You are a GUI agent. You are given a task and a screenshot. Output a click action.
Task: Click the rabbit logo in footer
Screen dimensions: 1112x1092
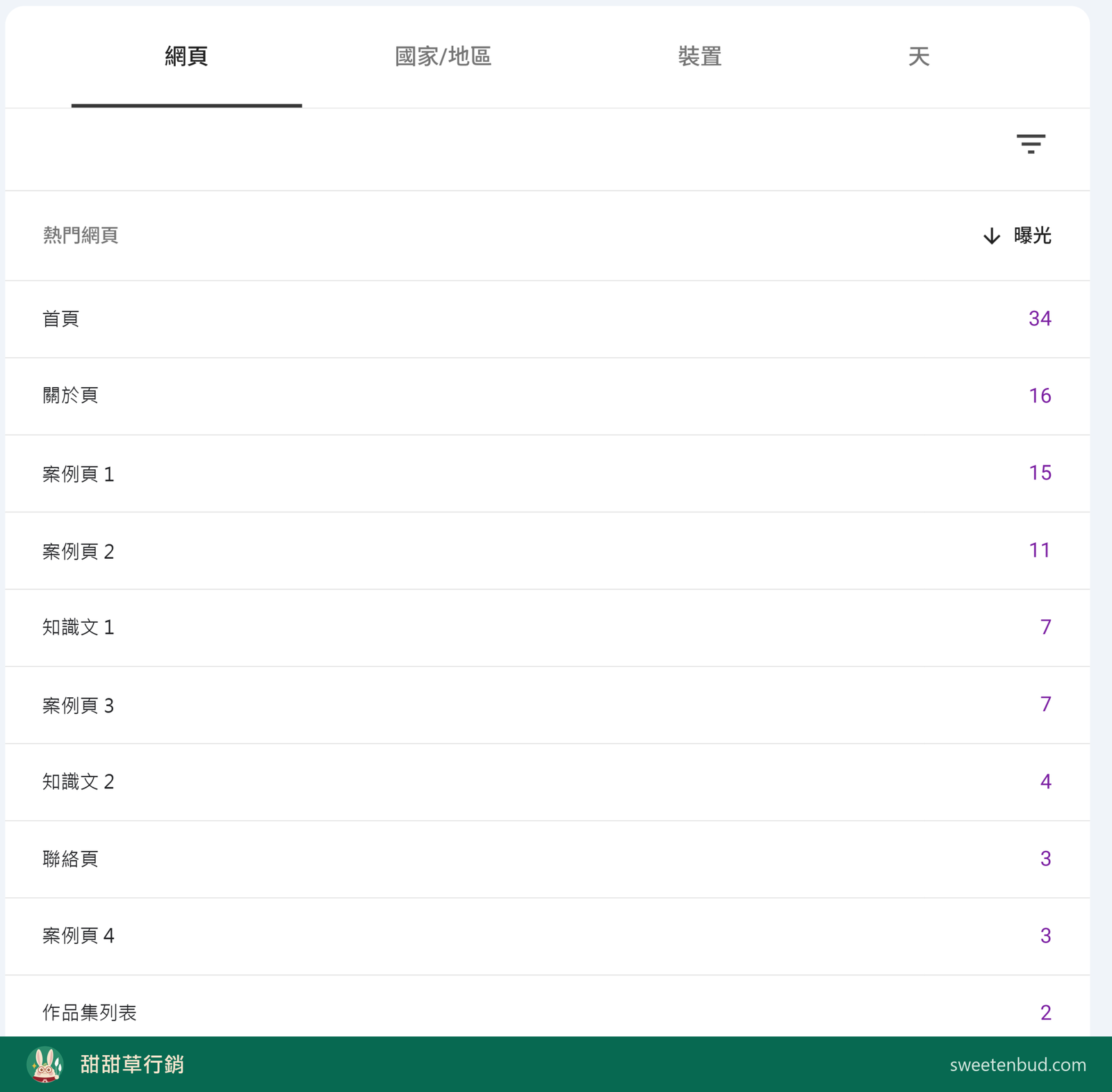click(x=45, y=1064)
